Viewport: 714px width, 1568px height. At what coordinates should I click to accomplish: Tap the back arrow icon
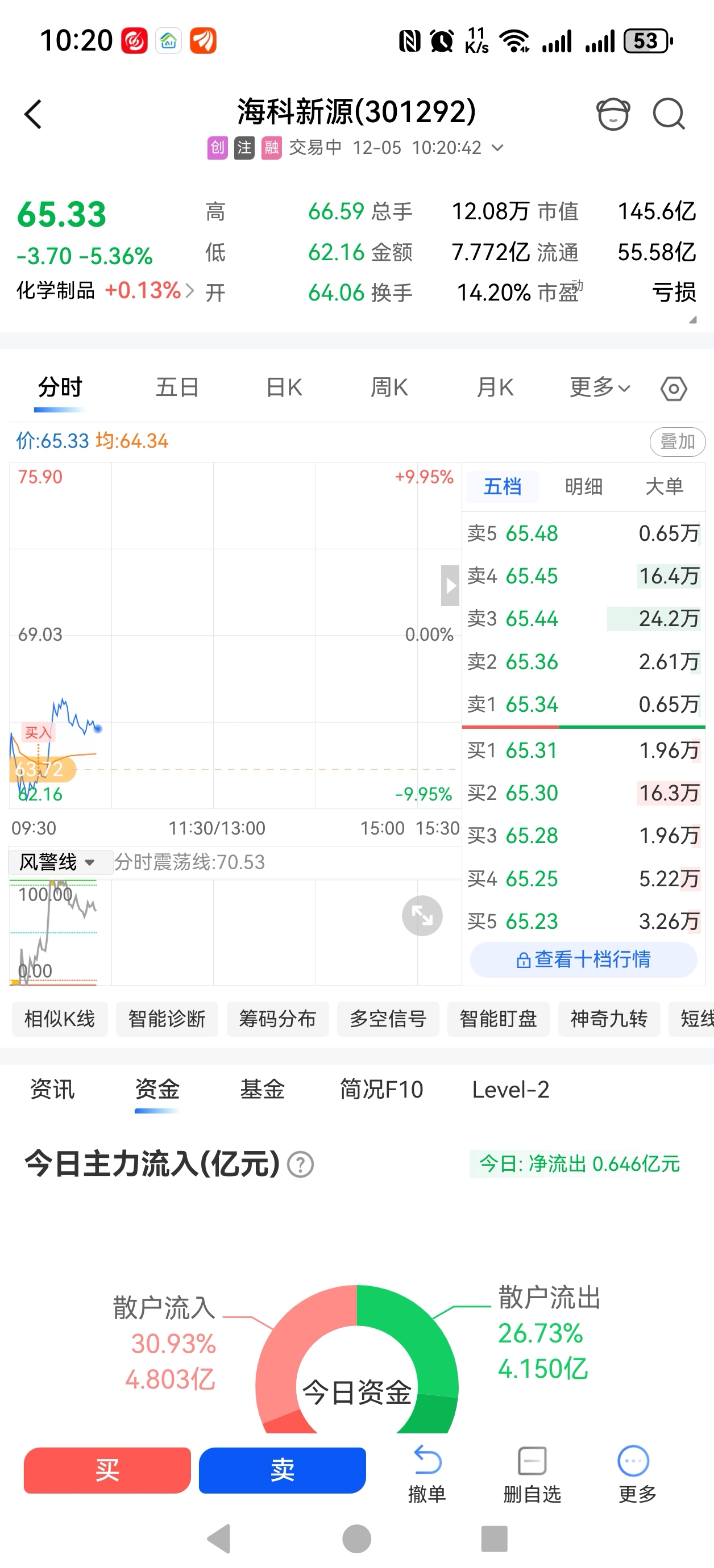[x=34, y=114]
